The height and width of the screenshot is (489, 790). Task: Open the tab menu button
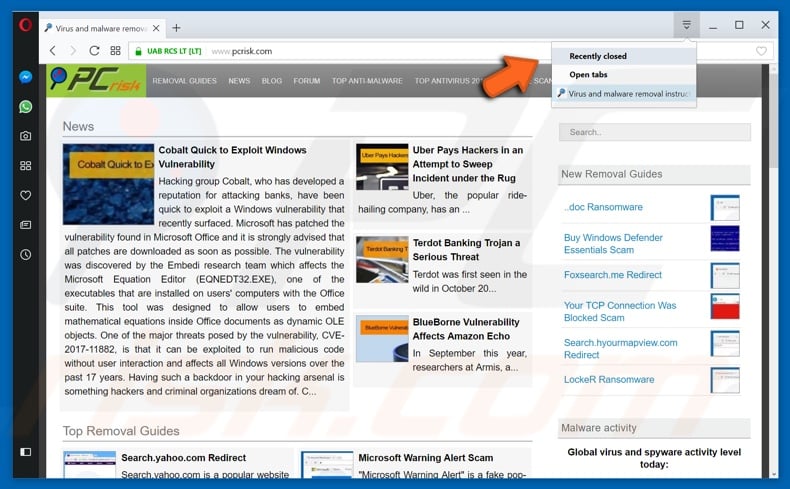pyautogui.click(x=686, y=25)
